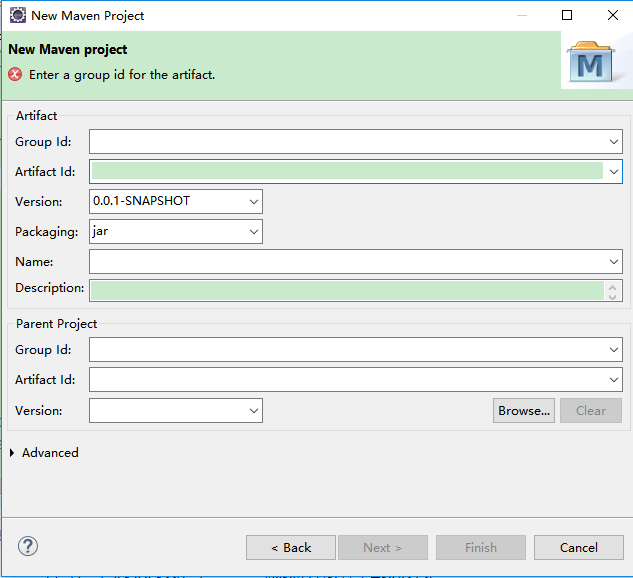Click the disabled Clear button
Viewport: 633px width, 578px height.
(591, 410)
